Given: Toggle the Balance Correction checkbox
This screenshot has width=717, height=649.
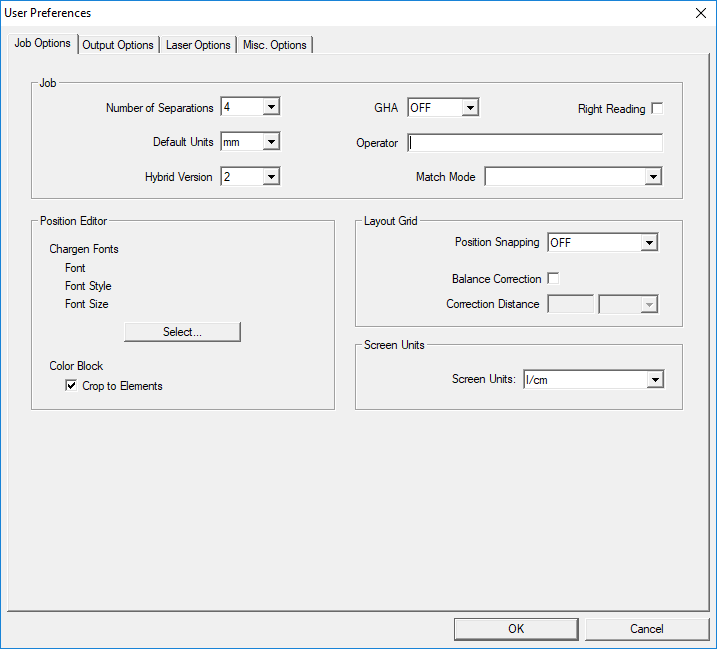Looking at the screenshot, I should coord(553,279).
